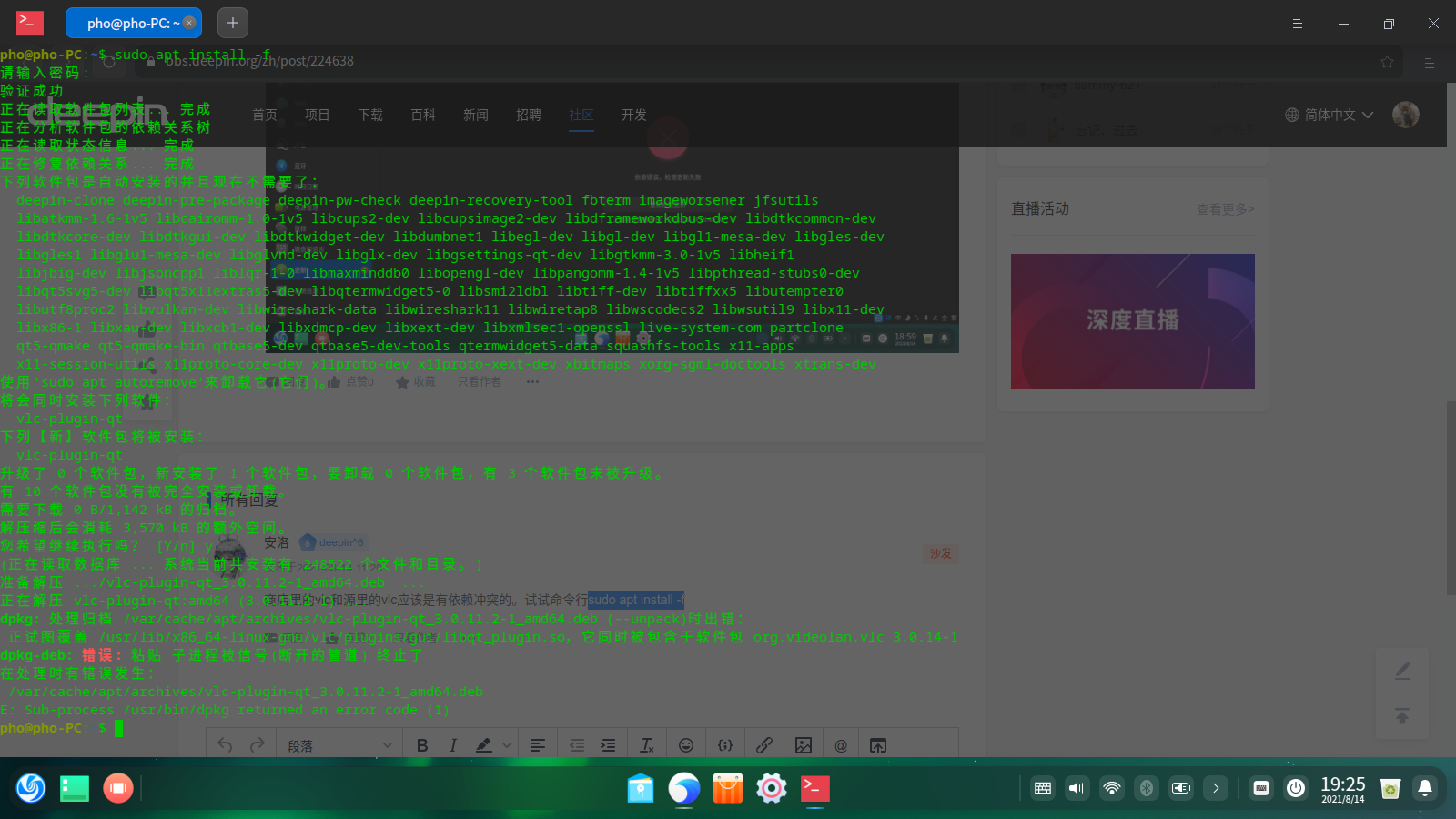Screen dimensions: 1456x819
Task: Increase indent in reply editor
Action: point(608,745)
